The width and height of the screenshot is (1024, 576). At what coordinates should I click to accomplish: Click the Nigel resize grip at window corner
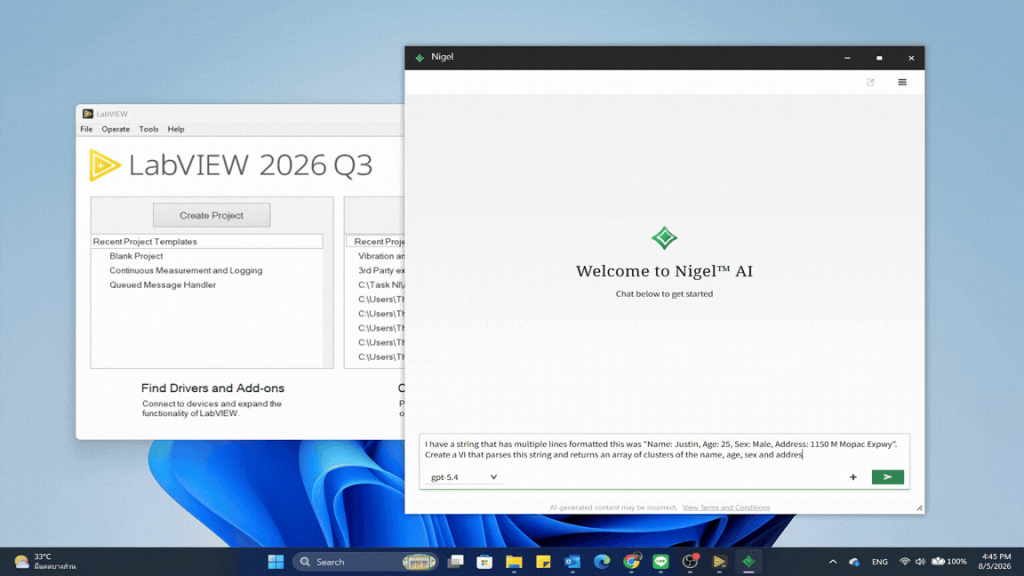(x=920, y=508)
